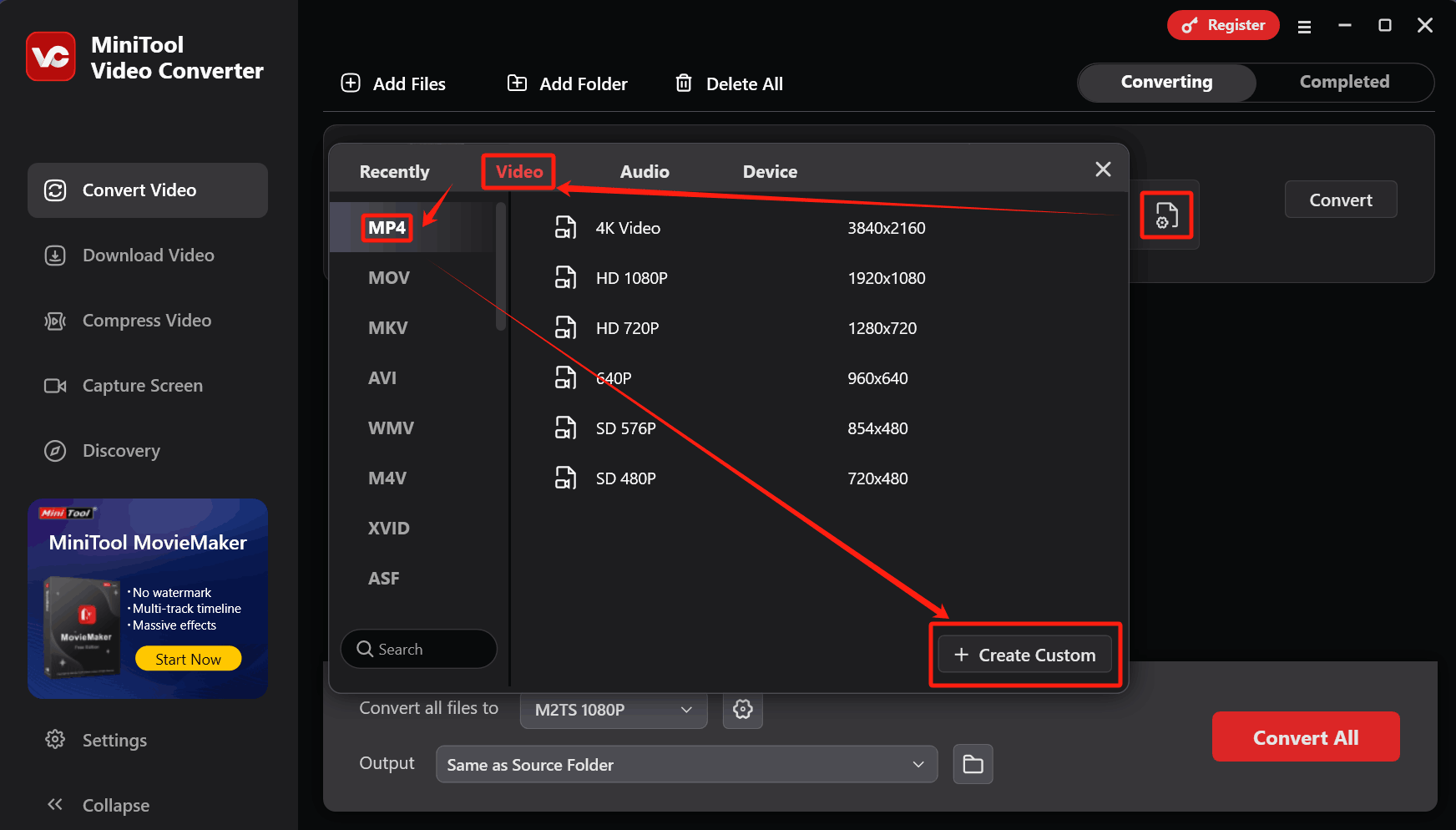Switch to the Completed toggle
Viewport: 1456px width, 830px height.
click(x=1344, y=82)
